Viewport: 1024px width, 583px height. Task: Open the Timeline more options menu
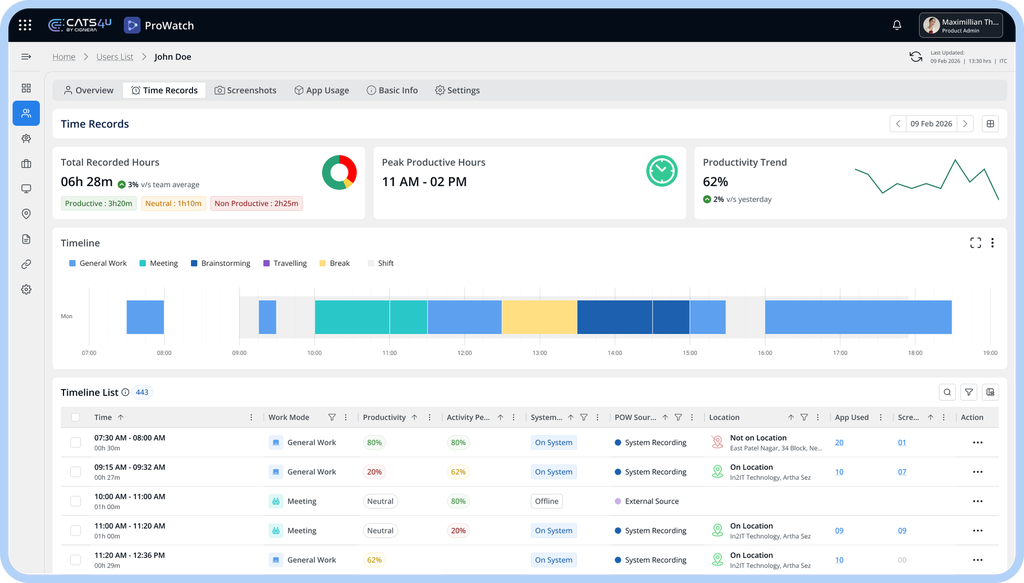(993, 243)
